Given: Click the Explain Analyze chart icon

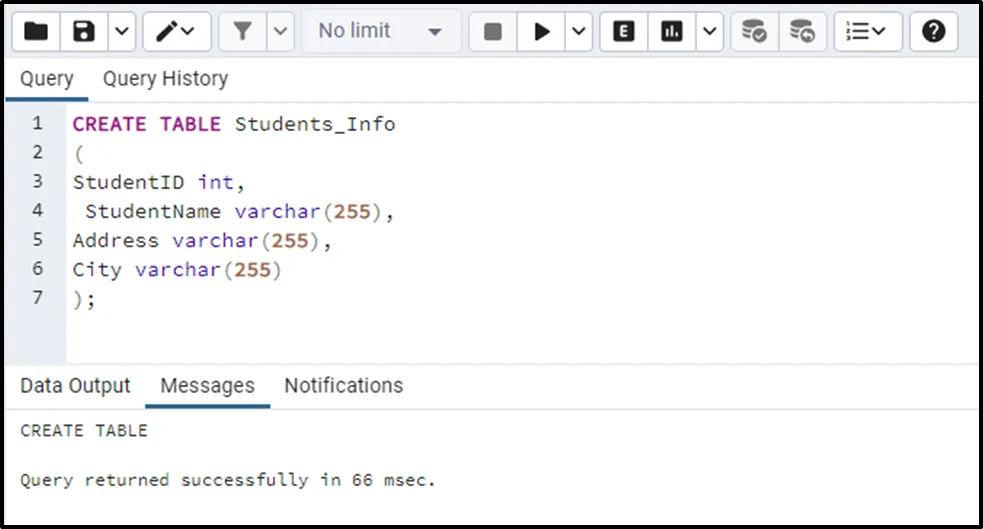Looking at the screenshot, I should point(672,32).
